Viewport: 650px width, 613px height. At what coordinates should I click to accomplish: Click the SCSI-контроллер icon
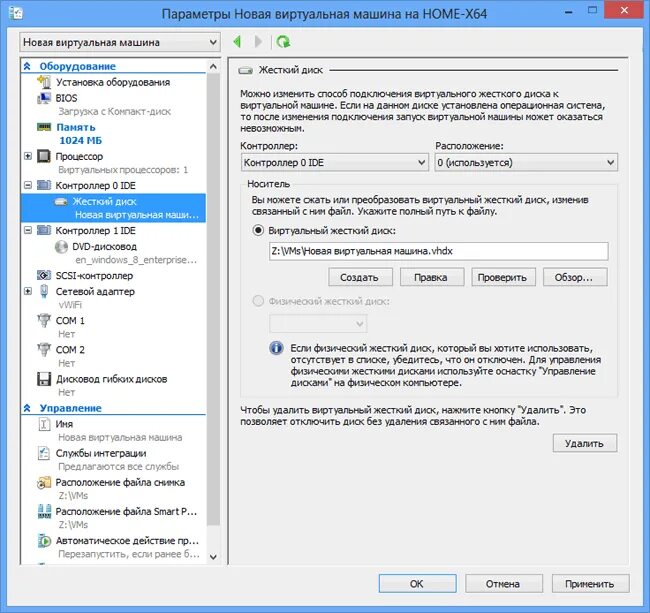point(44,275)
